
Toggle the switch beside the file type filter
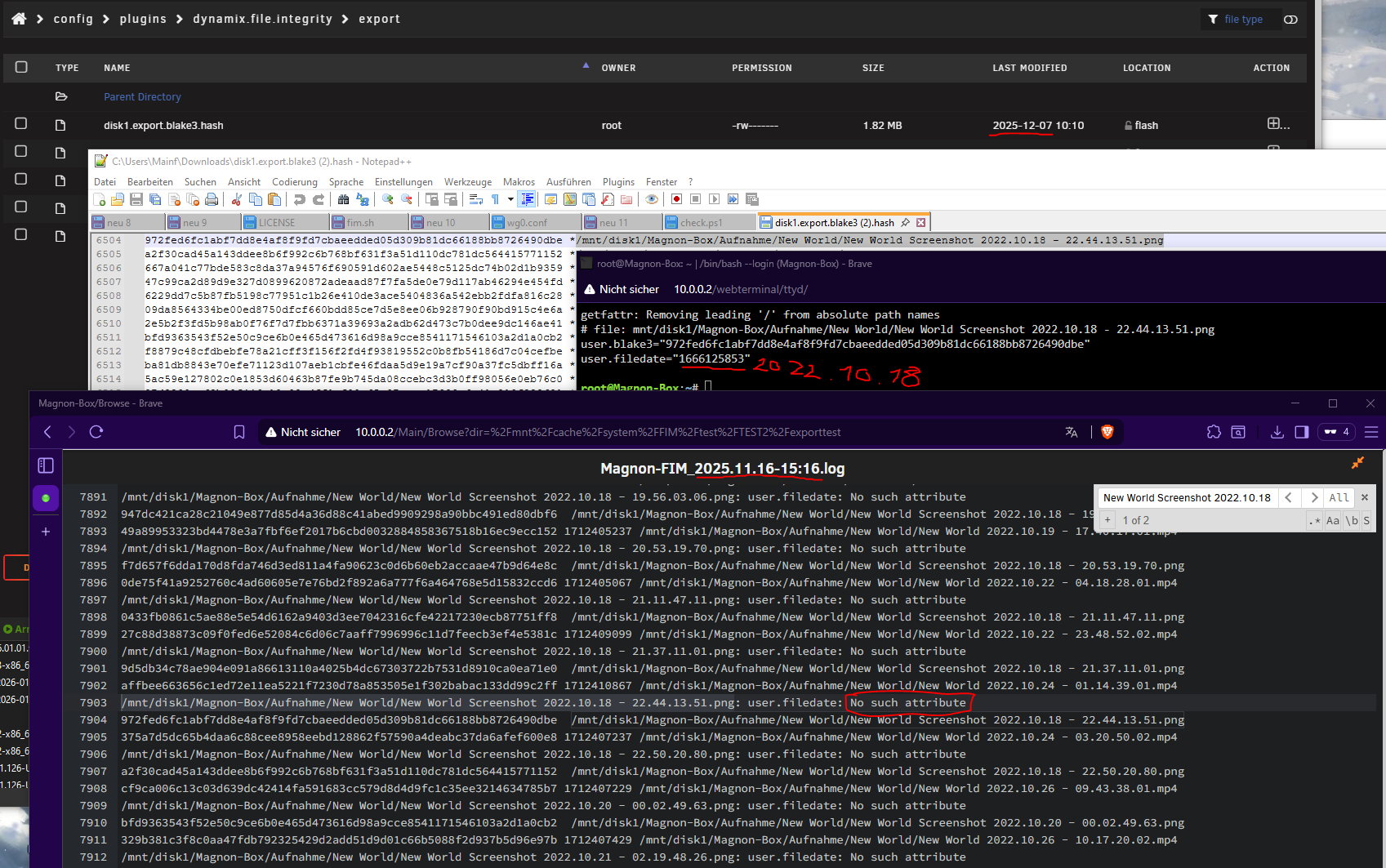point(1290,19)
